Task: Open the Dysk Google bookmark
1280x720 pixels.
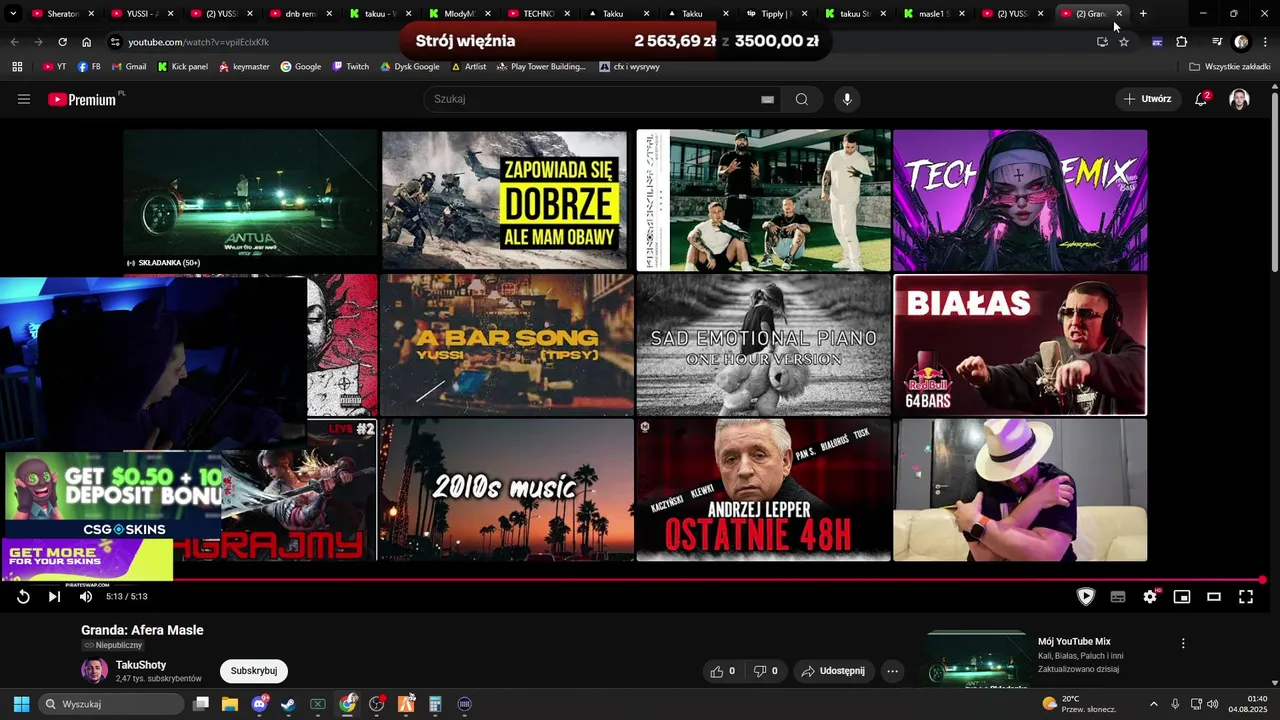Action: tap(409, 67)
